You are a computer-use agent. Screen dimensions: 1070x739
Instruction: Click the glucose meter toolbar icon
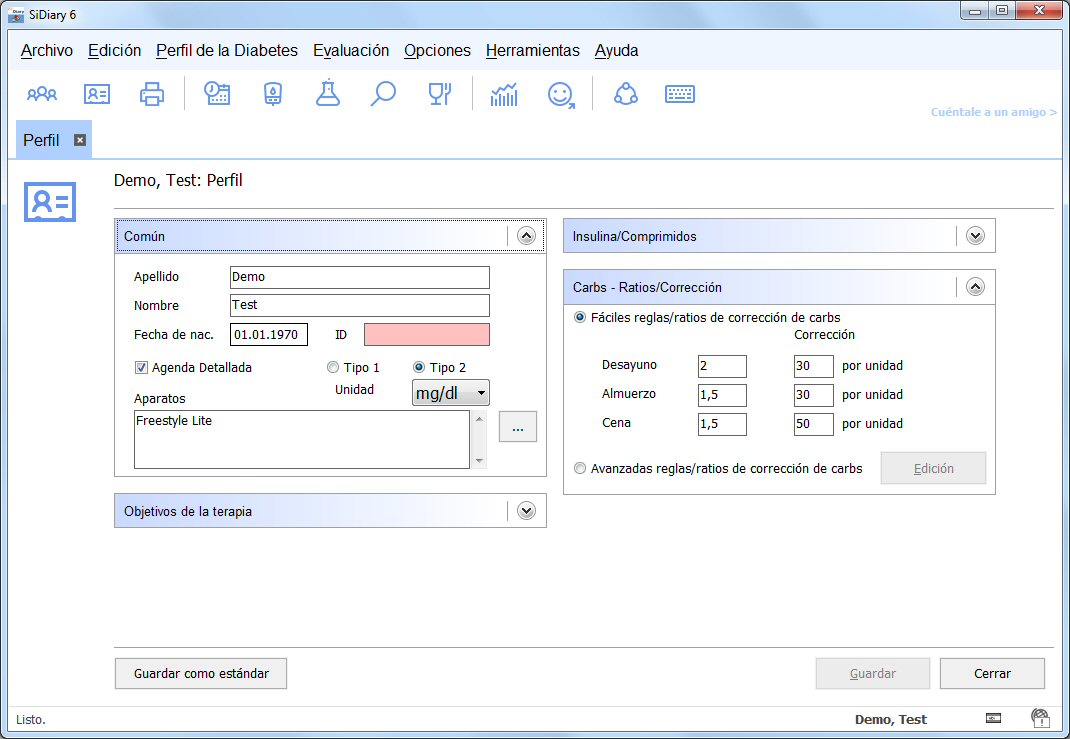tap(272, 94)
